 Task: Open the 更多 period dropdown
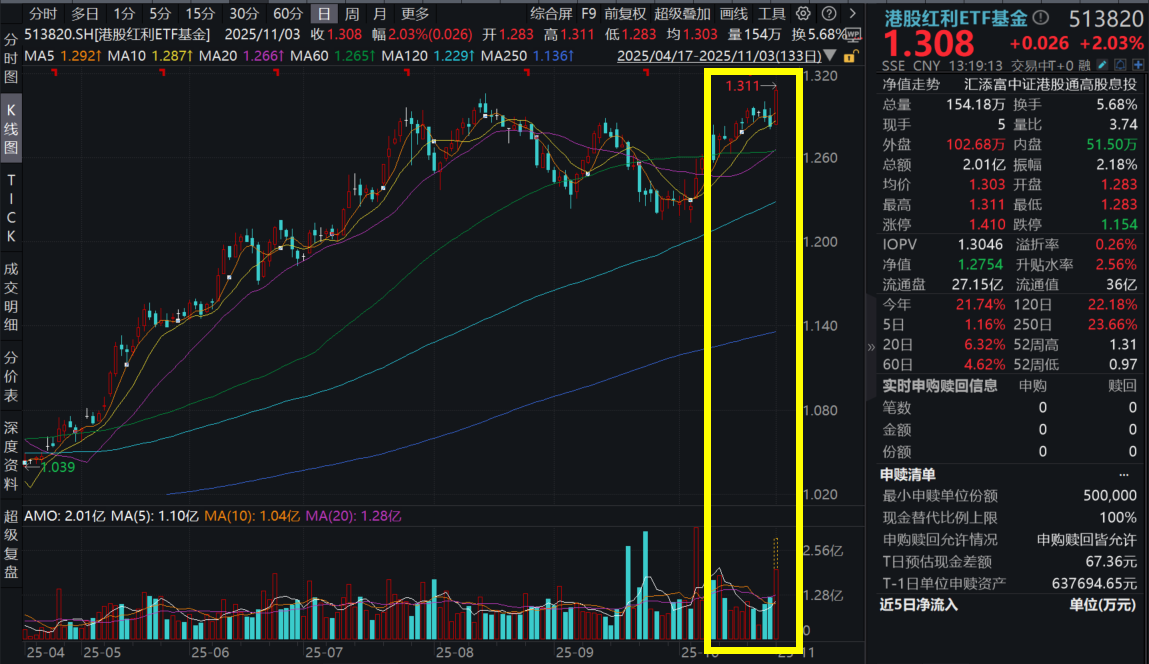417,15
